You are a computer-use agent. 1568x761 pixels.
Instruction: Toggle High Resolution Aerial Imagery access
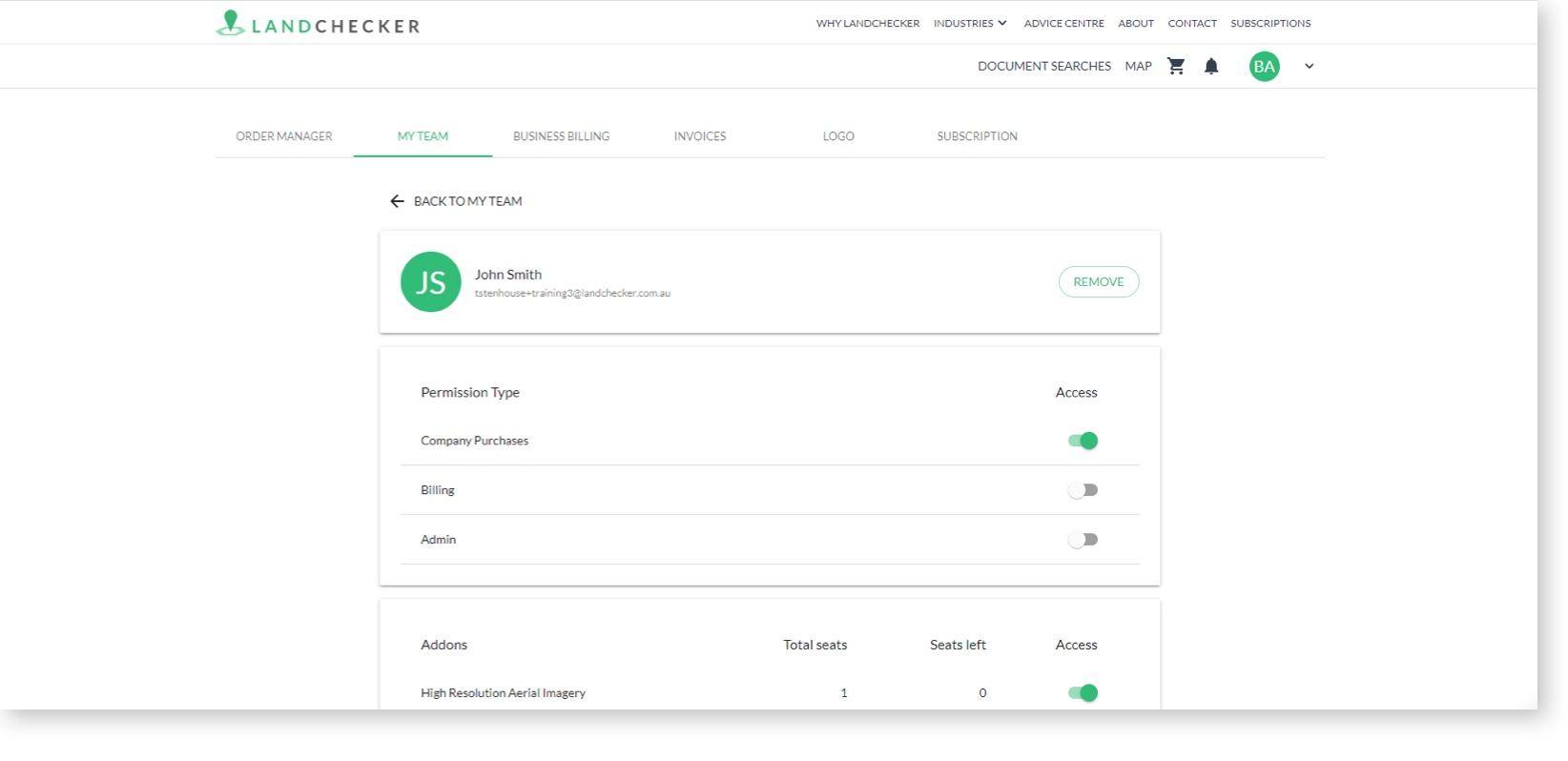click(1083, 693)
